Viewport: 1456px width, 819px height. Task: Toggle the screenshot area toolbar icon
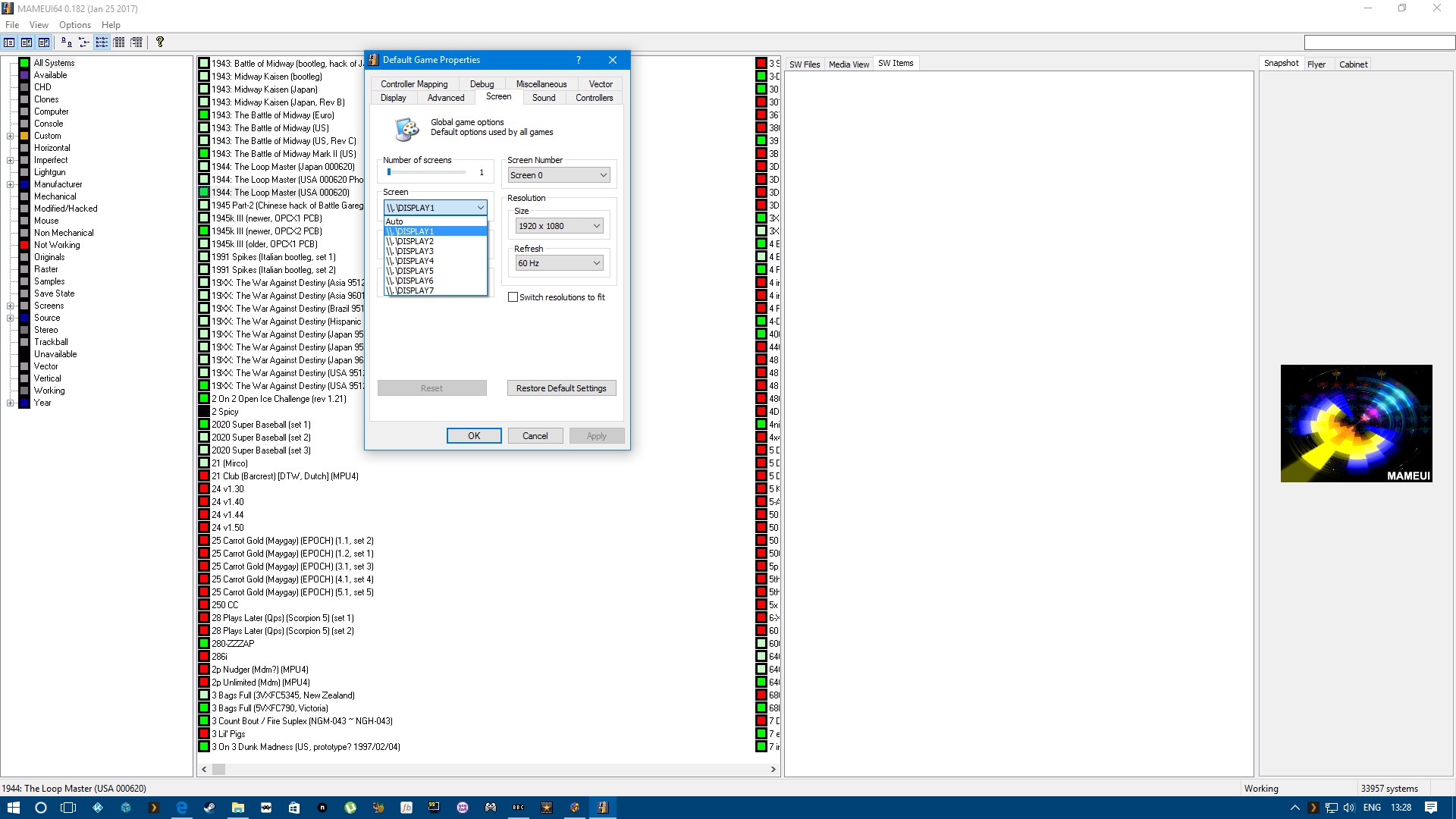tap(44, 42)
